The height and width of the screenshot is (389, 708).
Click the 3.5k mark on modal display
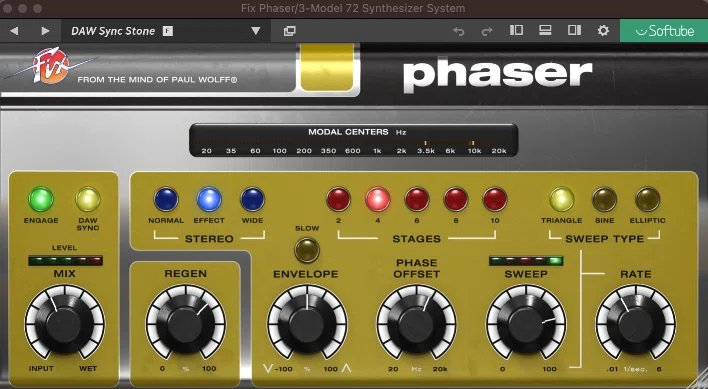pyautogui.click(x=426, y=151)
